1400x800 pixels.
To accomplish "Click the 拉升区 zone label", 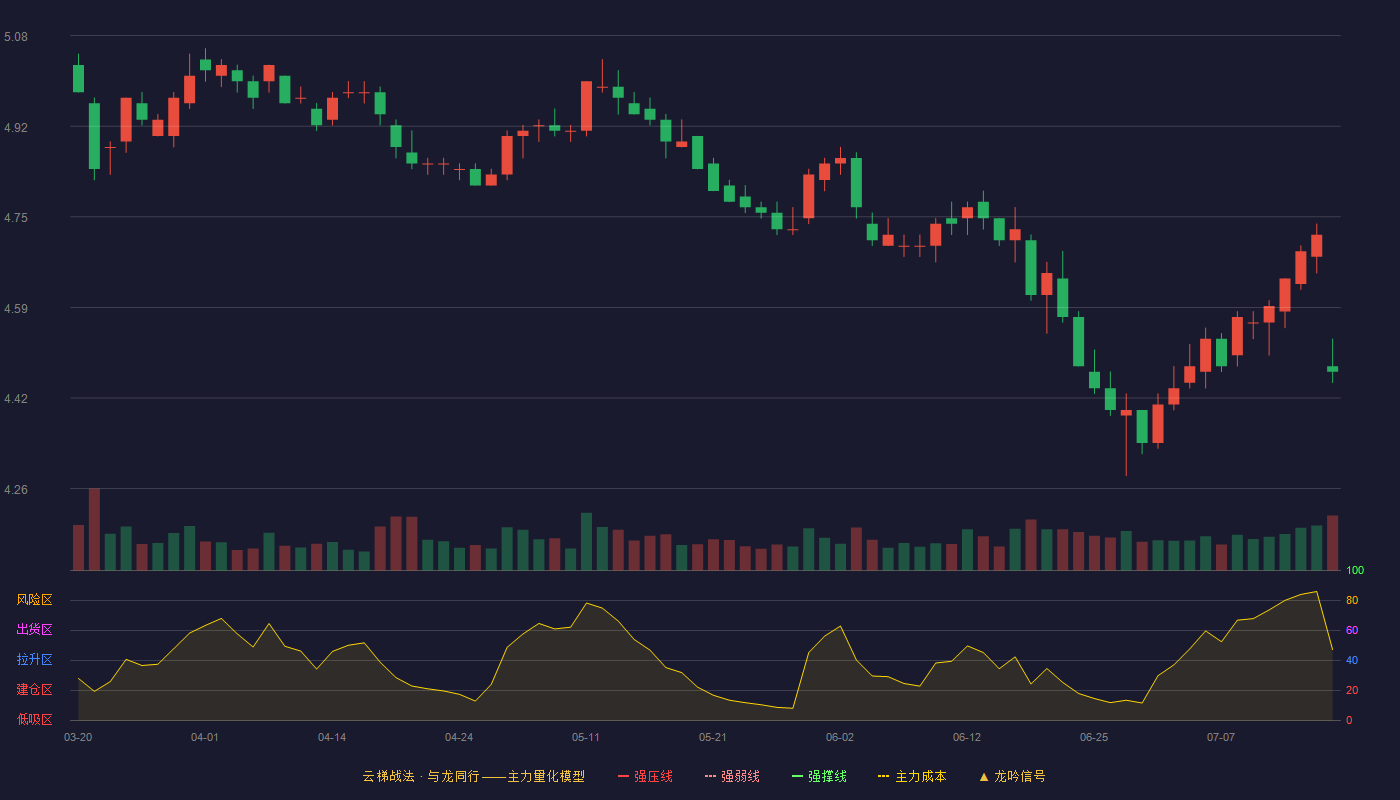I will (34, 660).
